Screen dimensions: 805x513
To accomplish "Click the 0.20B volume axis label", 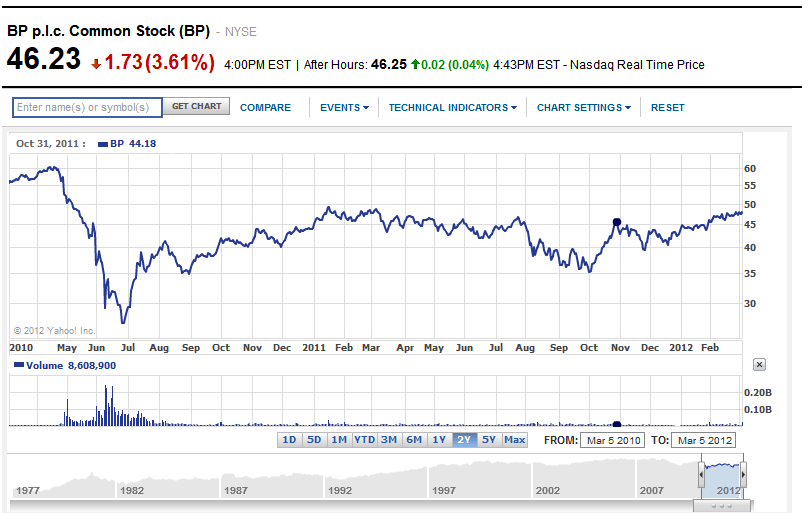I will point(758,393).
